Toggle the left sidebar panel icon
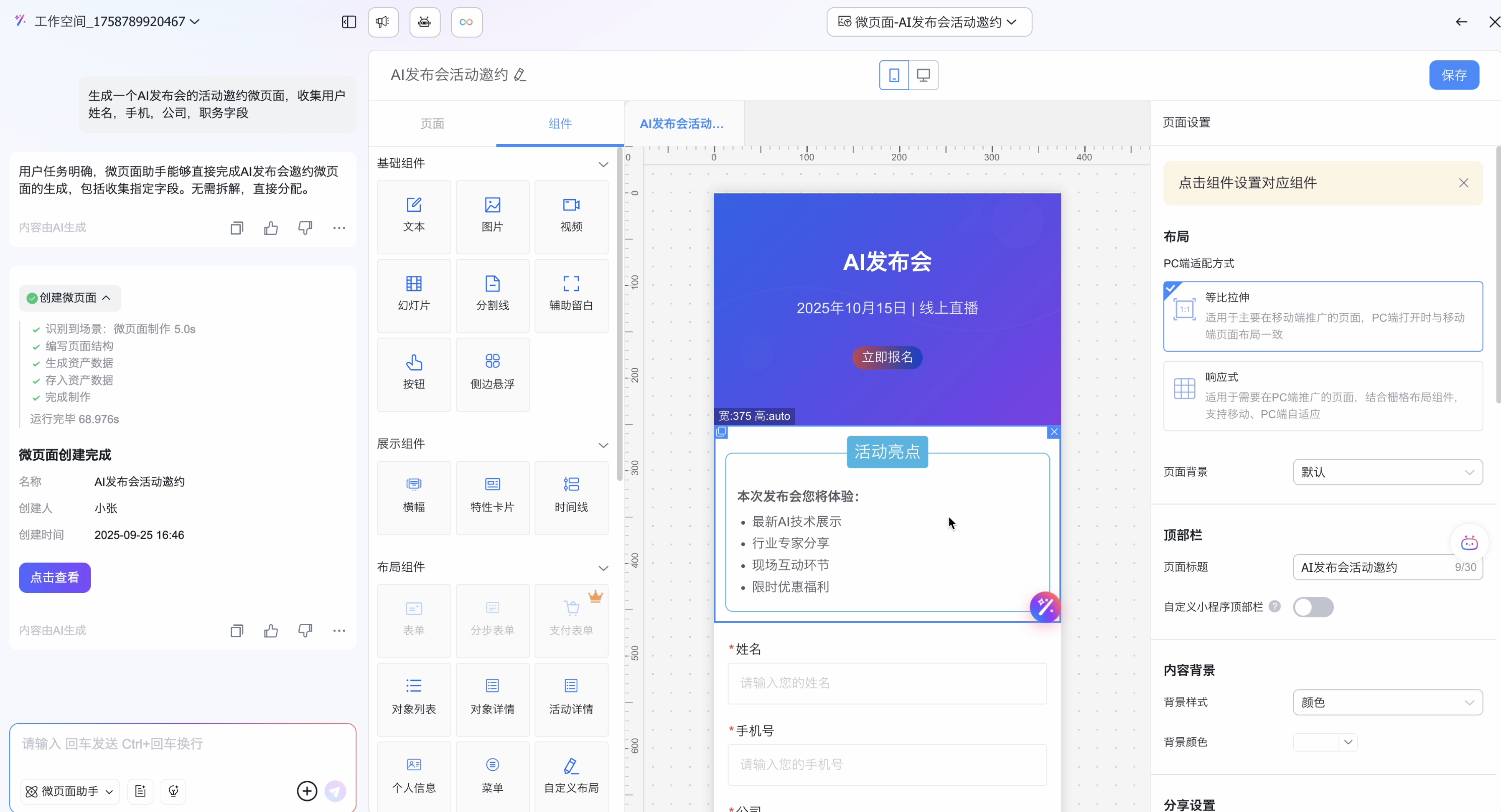Screen dimensions: 1501x812 click(349, 22)
